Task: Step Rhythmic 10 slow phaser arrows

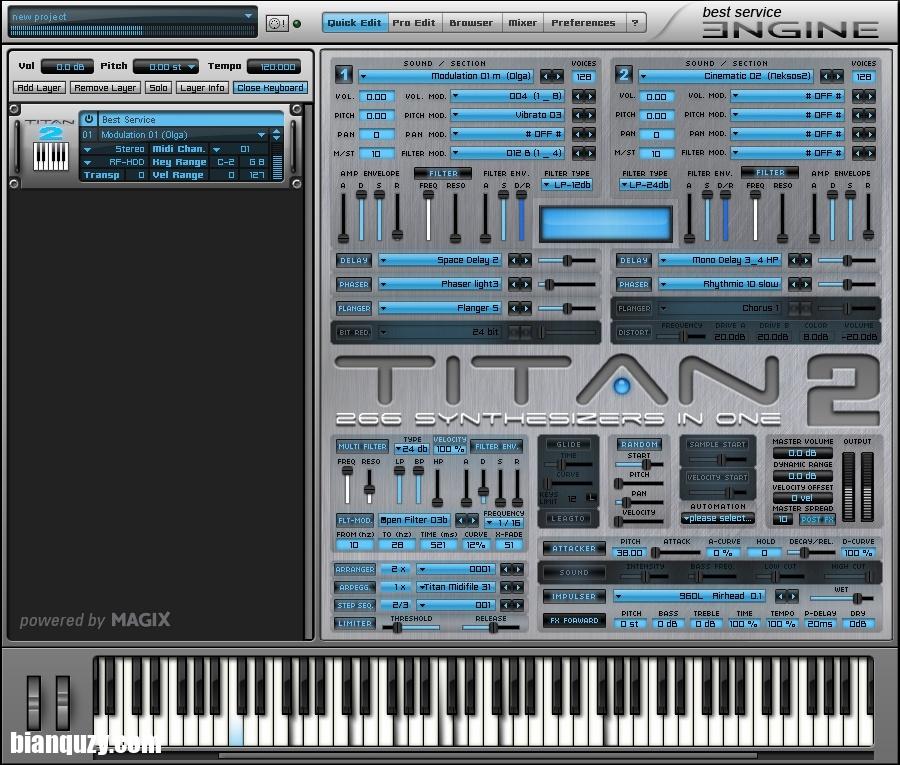Action: click(800, 285)
